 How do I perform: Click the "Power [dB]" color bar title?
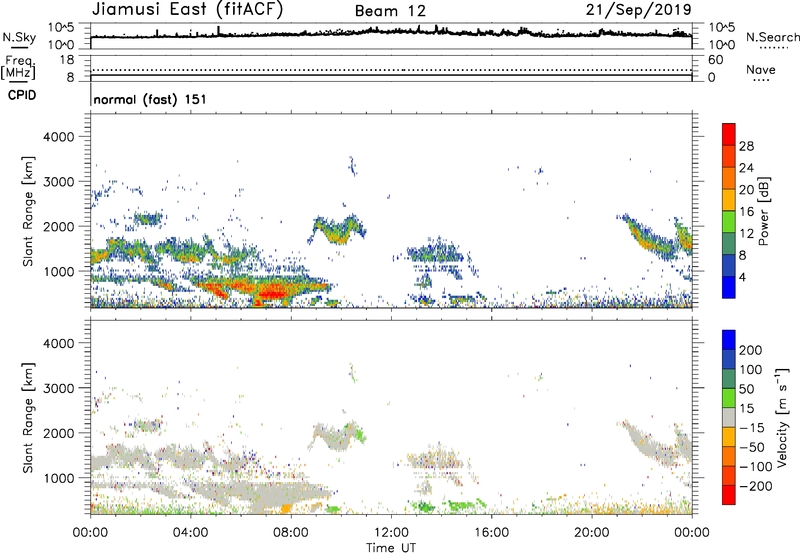click(764, 211)
